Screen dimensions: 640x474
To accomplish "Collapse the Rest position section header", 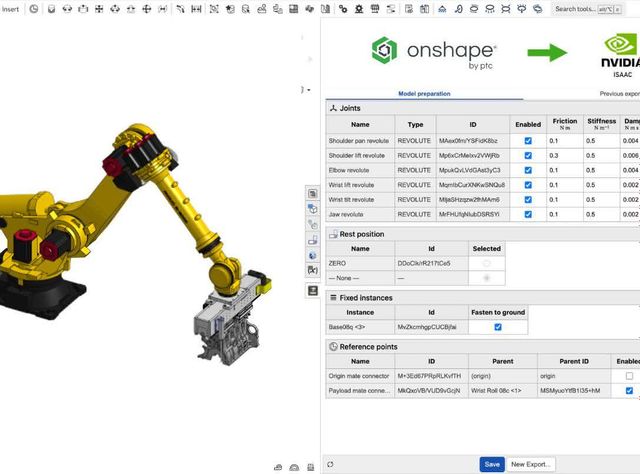I will [483, 234].
